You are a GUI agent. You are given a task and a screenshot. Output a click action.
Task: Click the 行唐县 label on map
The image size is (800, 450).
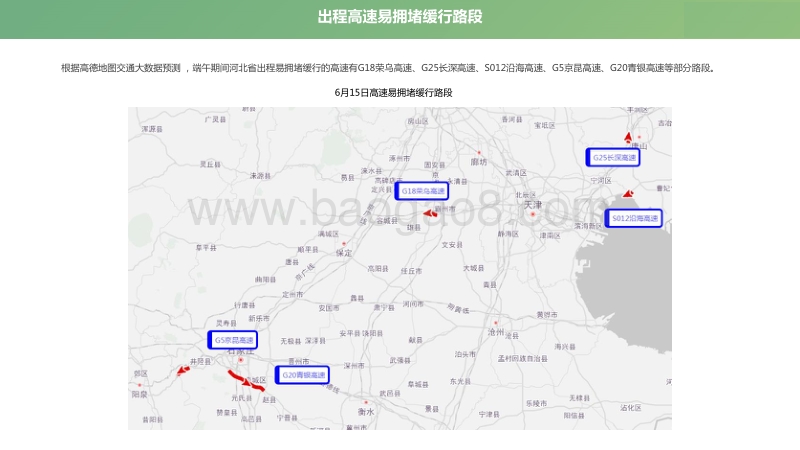[244, 305]
